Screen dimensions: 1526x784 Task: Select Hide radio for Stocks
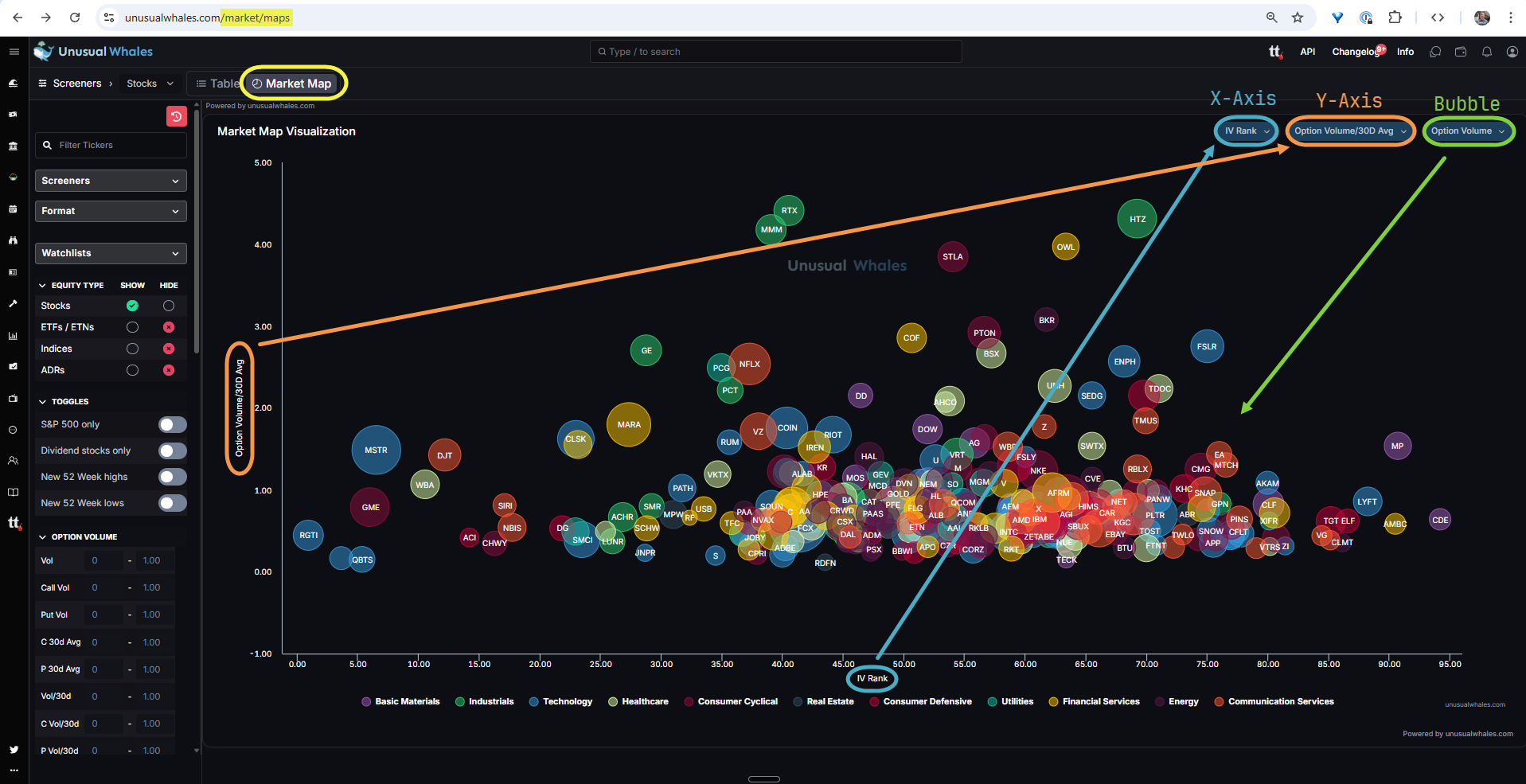[x=169, y=306]
